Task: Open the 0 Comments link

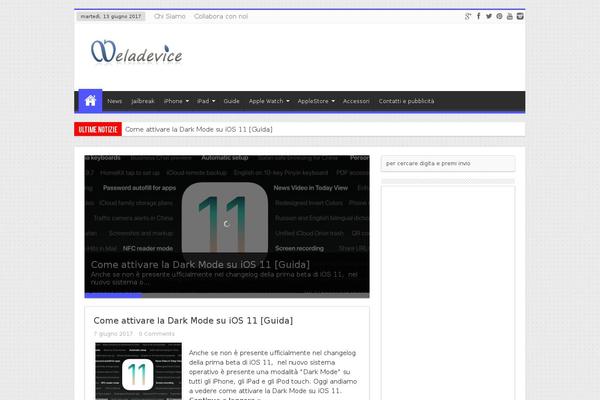Action: (157, 334)
